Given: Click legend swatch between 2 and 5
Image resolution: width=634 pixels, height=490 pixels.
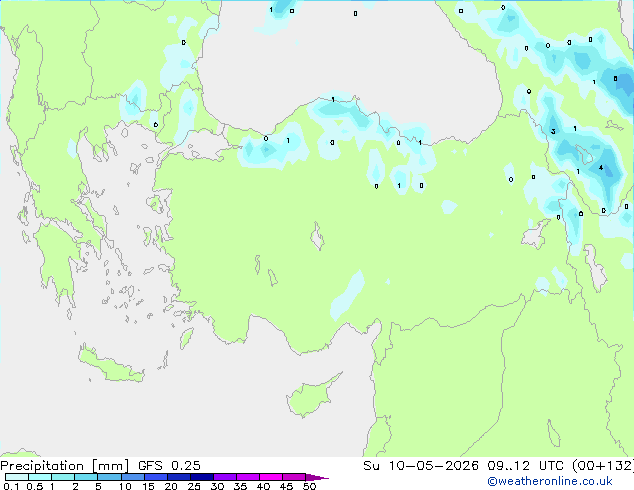Looking at the screenshot, I should click(86, 477).
